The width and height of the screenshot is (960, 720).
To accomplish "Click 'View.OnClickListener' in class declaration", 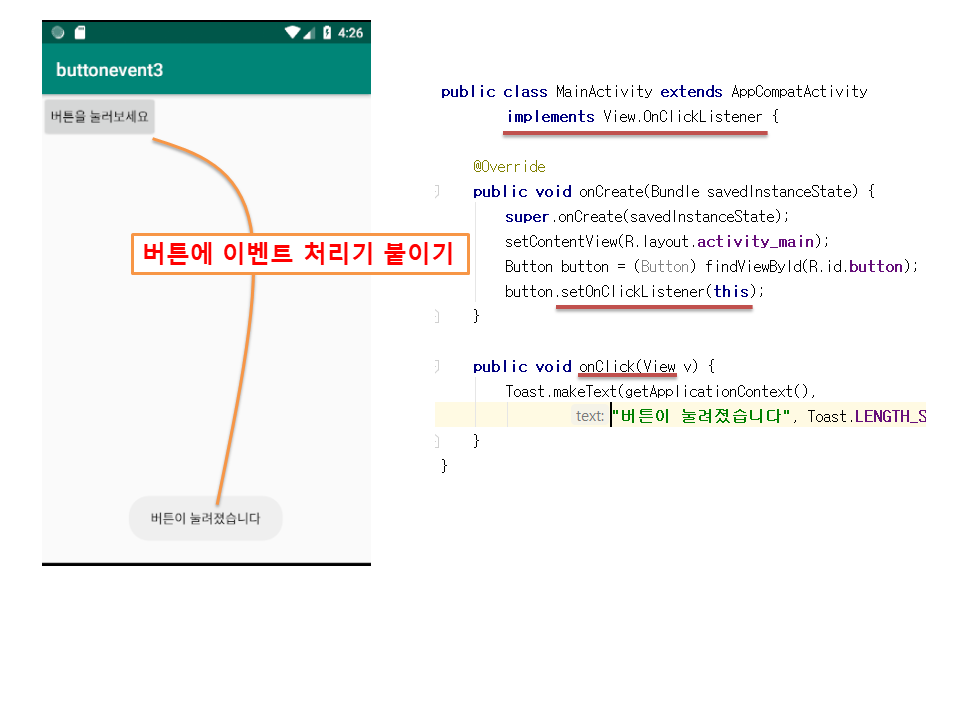I will pos(682,117).
